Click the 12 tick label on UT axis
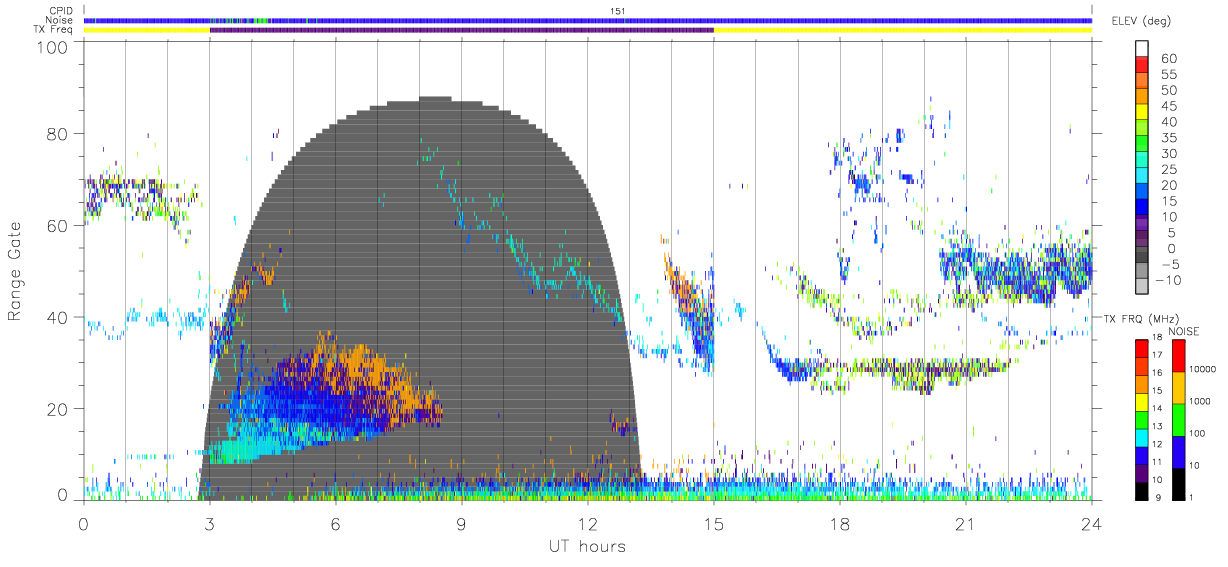Viewport: 1228px width, 567px height. [x=588, y=523]
